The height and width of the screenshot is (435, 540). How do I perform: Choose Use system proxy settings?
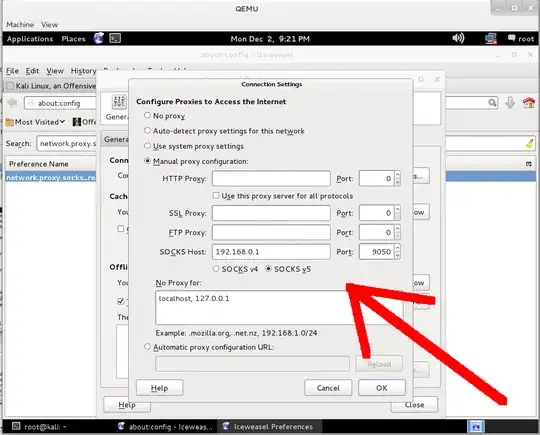click(147, 146)
